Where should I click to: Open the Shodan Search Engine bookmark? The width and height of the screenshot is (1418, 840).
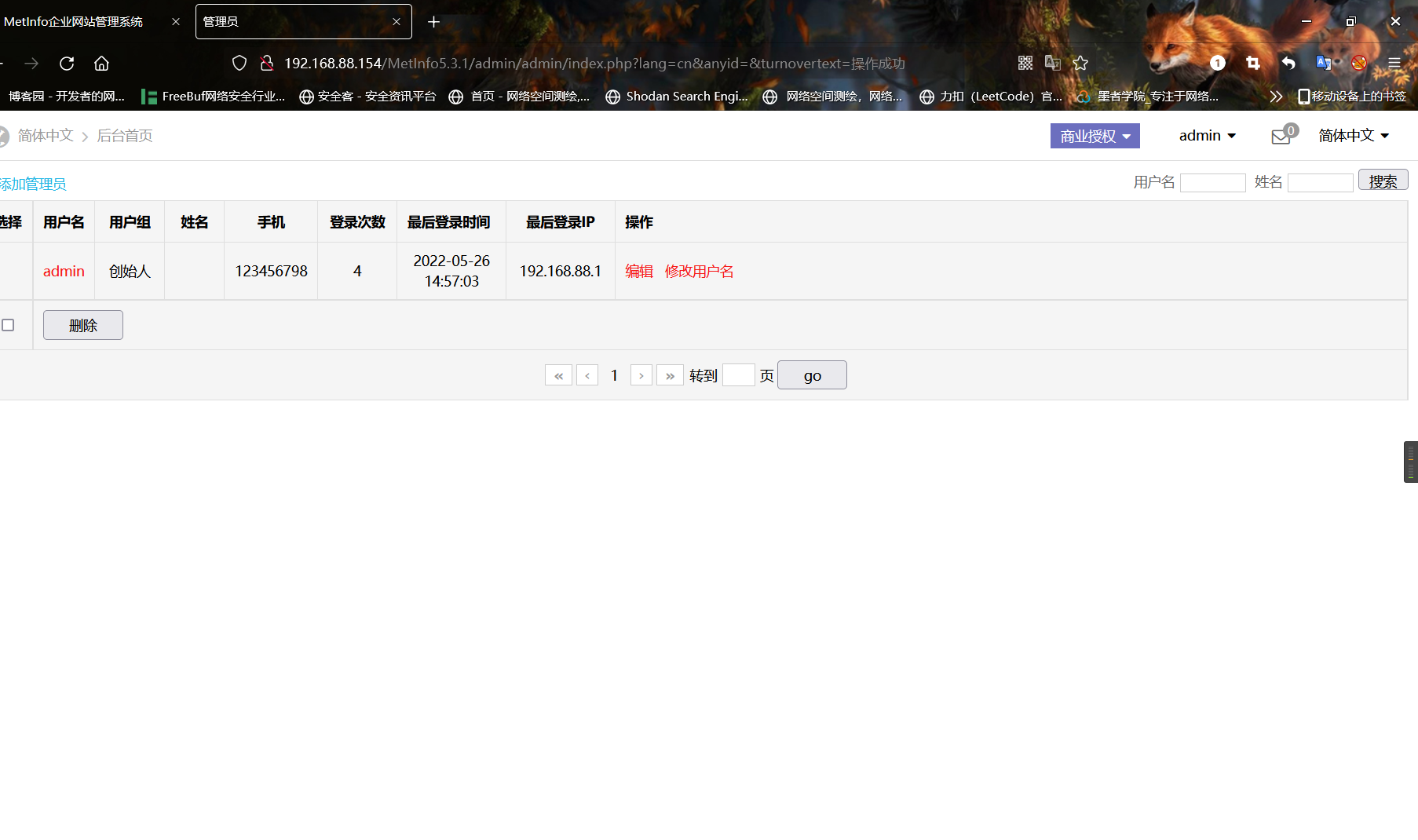coord(677,97)
